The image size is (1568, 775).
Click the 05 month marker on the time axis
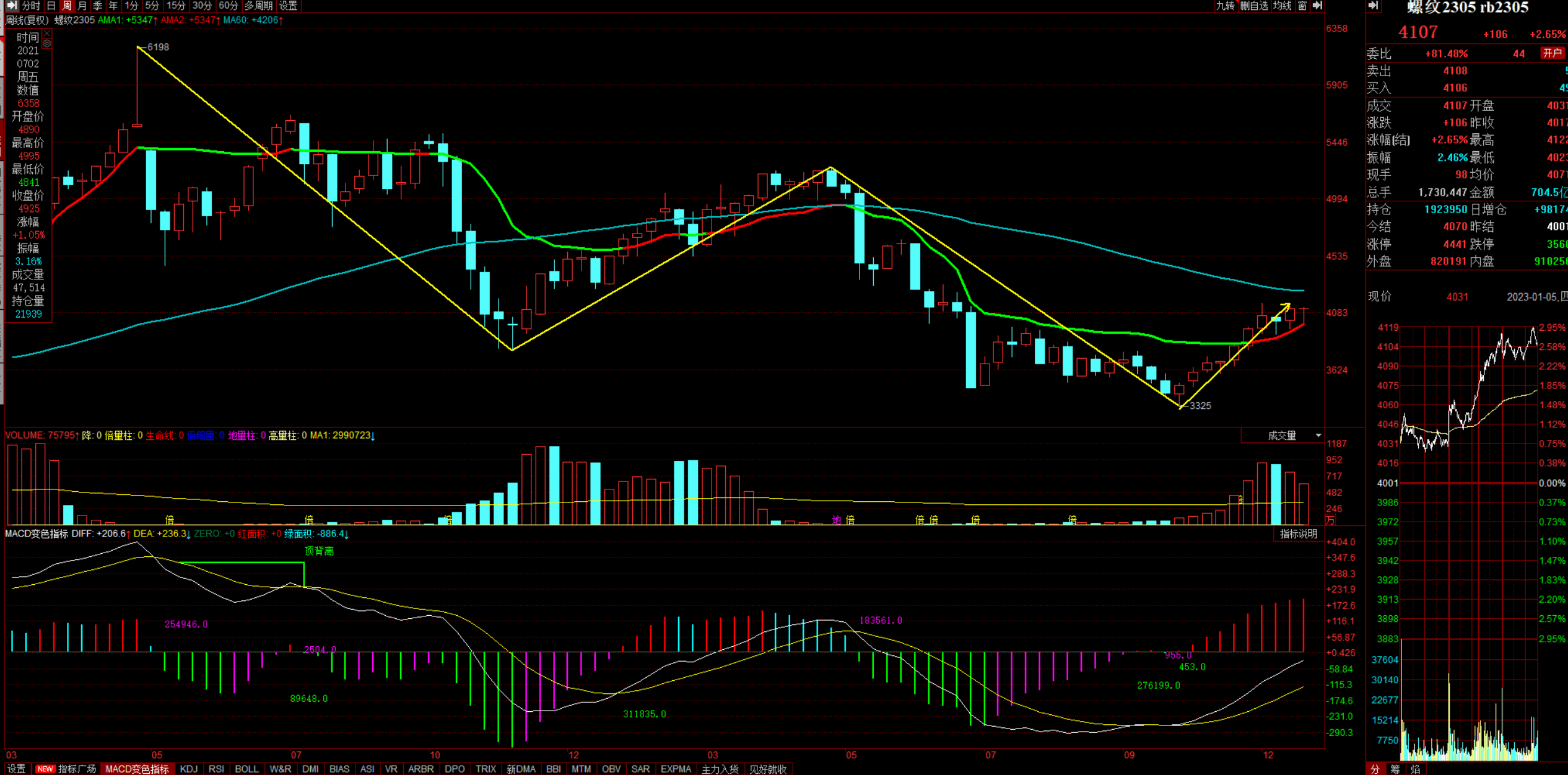157,755
